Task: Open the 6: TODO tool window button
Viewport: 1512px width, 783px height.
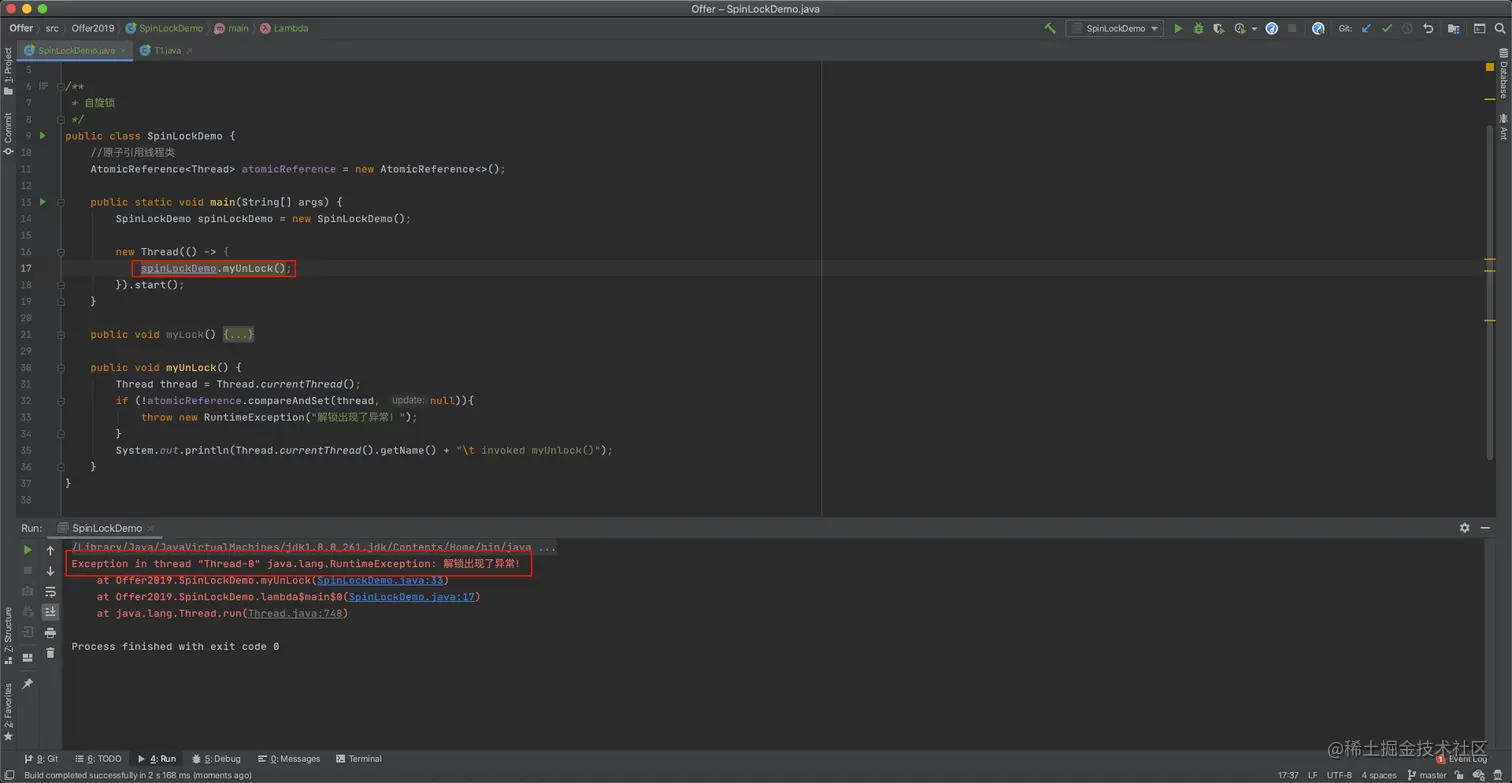Action: [96, 759]
